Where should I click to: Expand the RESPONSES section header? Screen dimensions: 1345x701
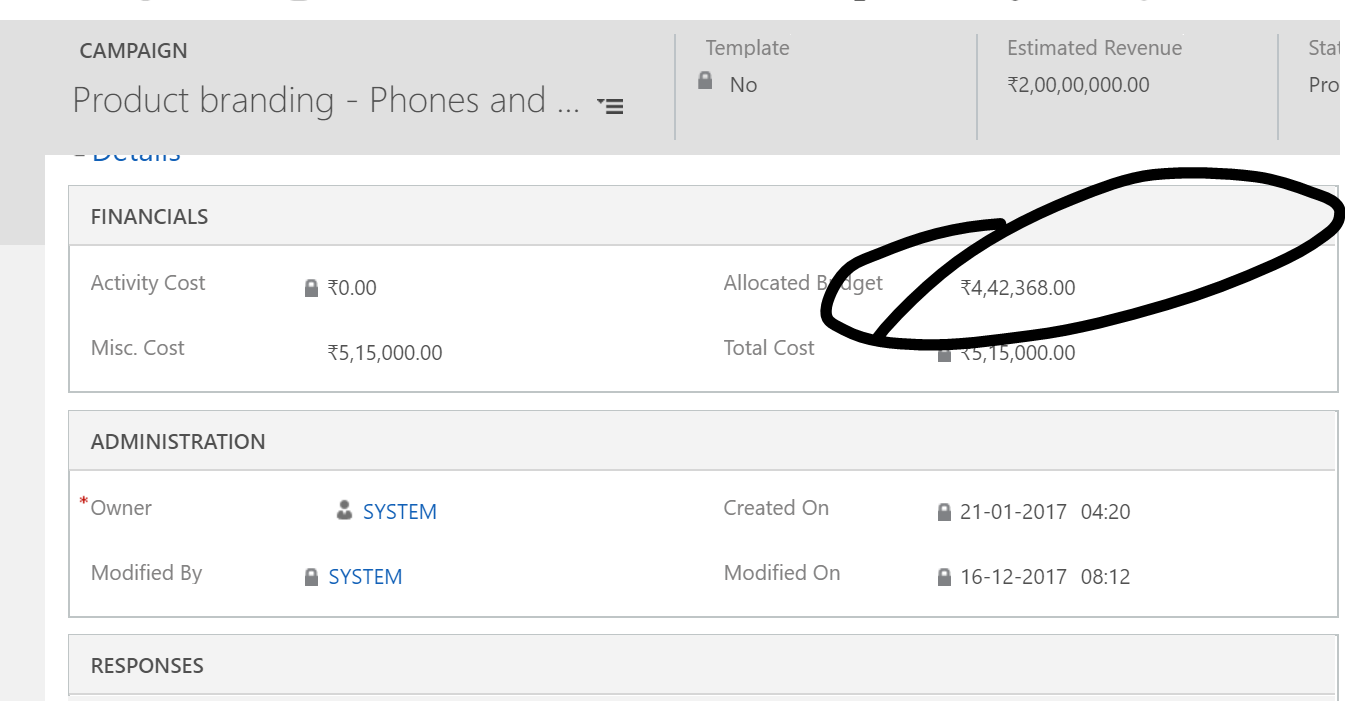(x=147, y=666)
